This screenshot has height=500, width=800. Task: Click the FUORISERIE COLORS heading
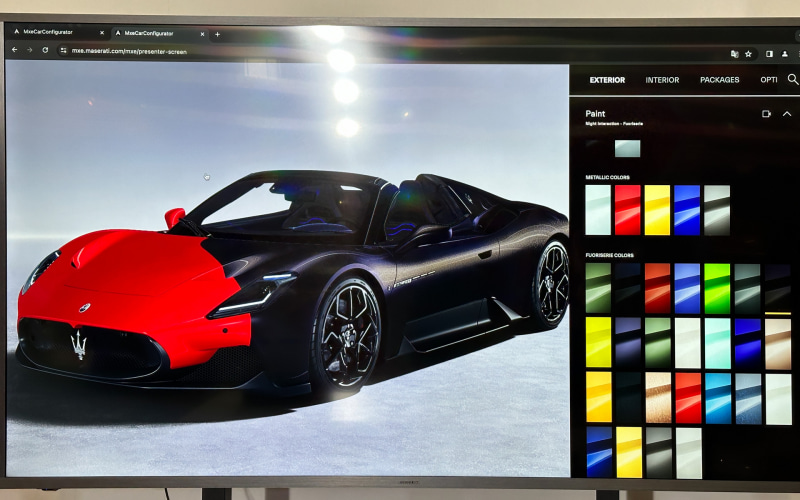coord(609,255)
